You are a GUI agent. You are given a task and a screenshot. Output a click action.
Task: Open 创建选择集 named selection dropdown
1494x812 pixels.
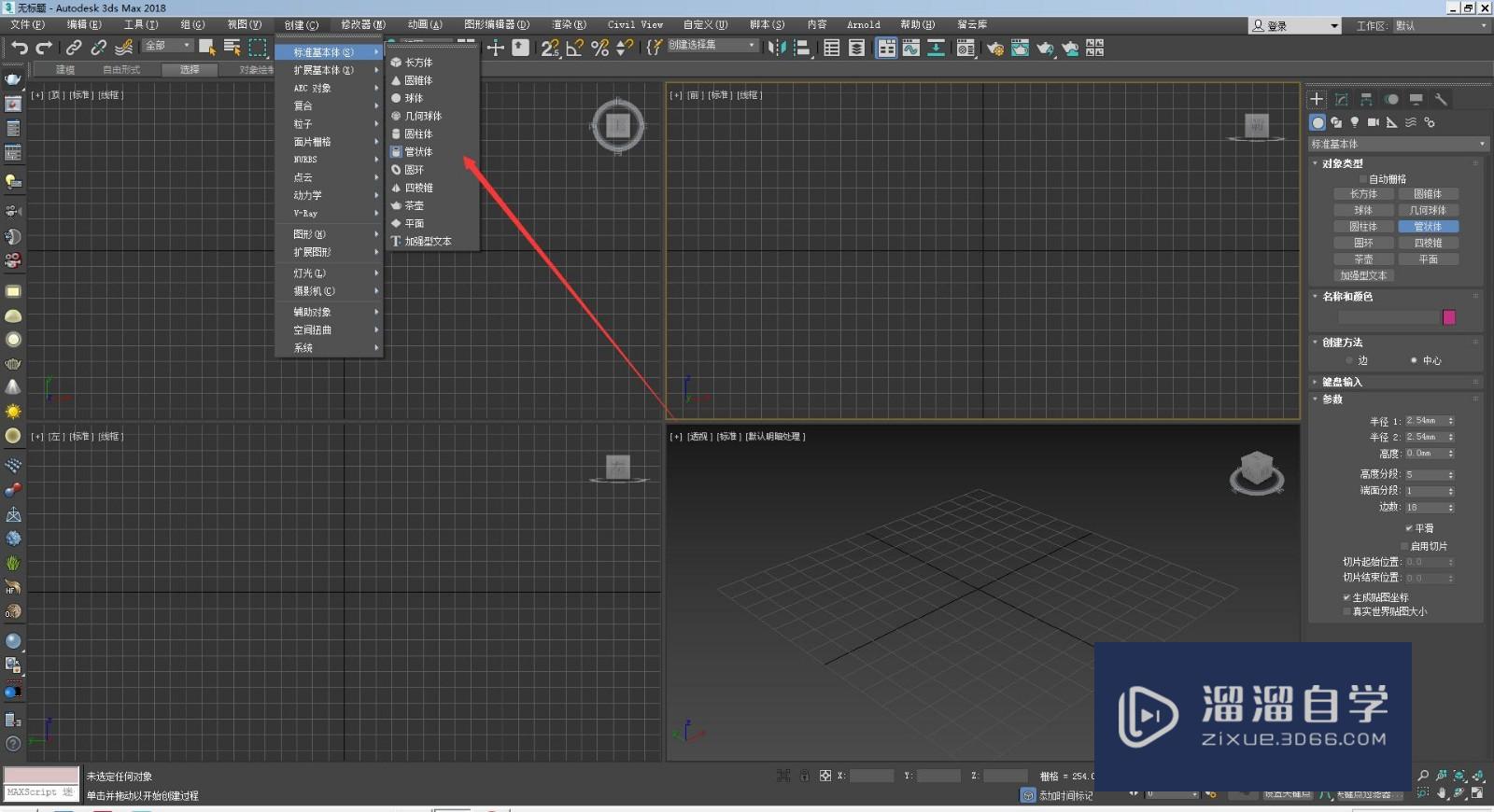click(x=712, y=45)
